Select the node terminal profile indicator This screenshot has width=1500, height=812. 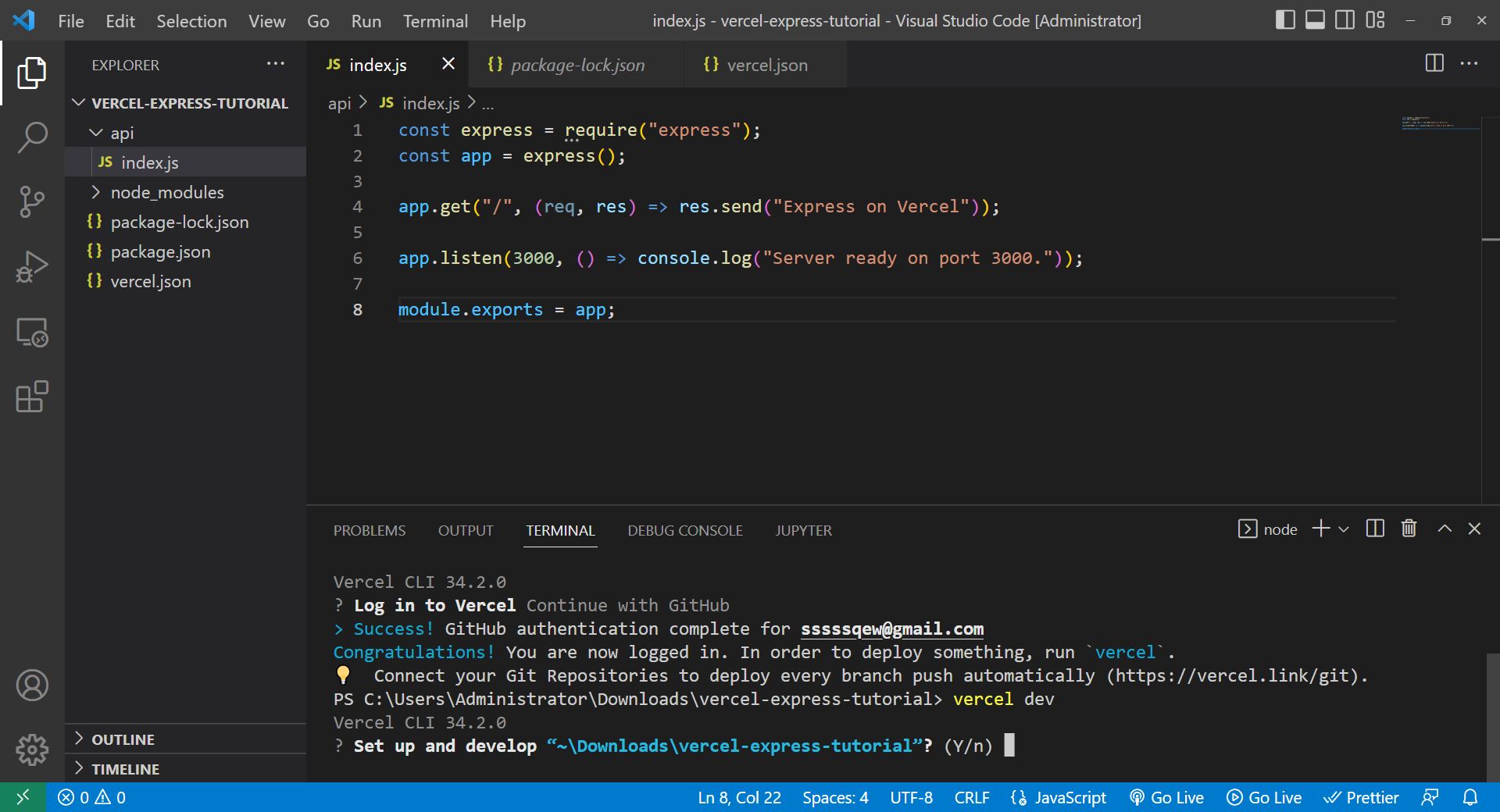pos(1267,529)
